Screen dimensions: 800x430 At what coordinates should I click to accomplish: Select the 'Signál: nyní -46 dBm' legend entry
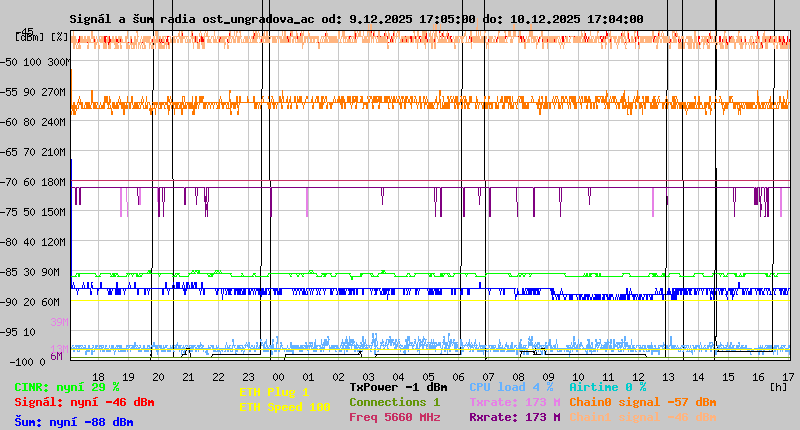84,402
